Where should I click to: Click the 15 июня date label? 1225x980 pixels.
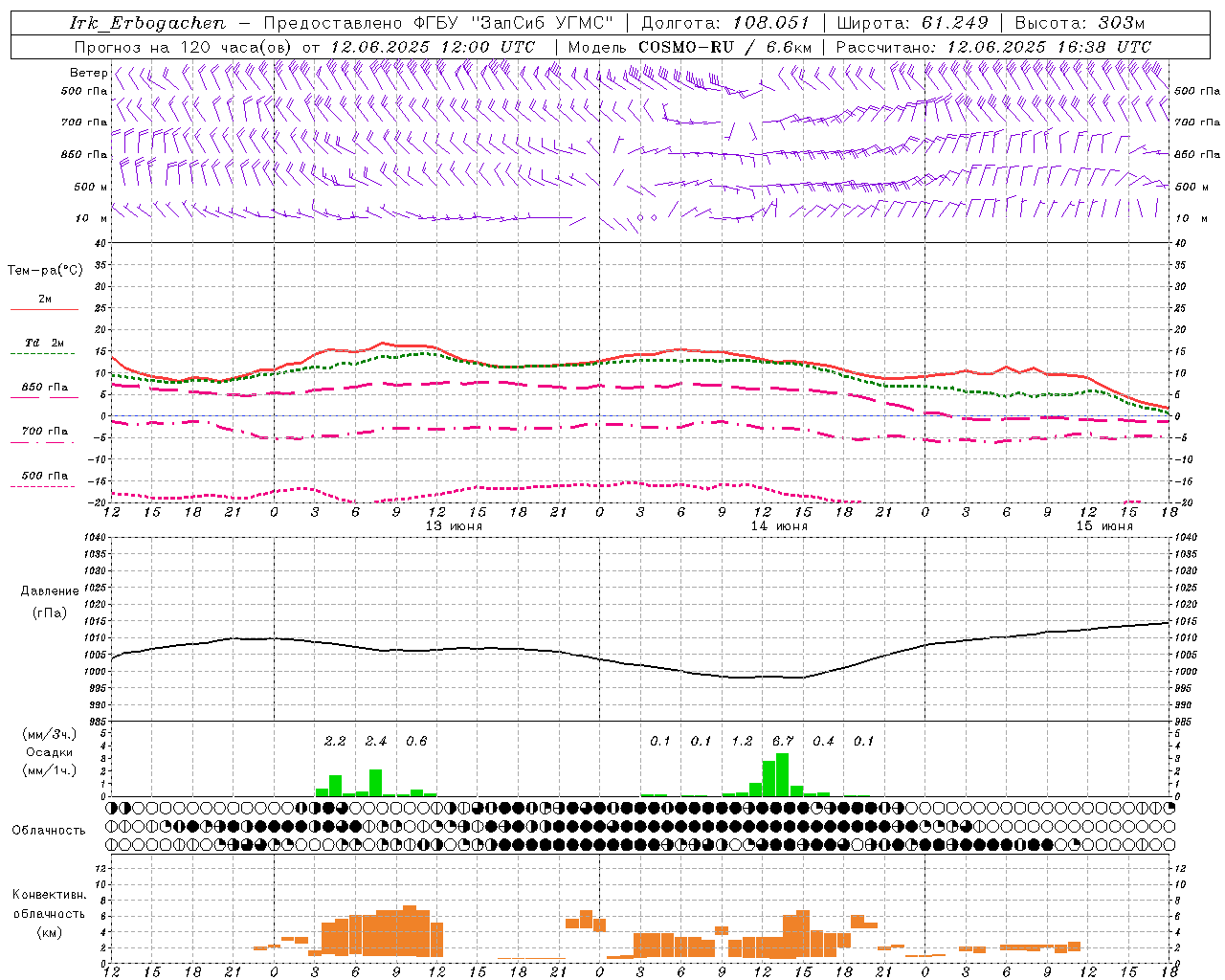pyautogui.click(x=1104, y=526)
